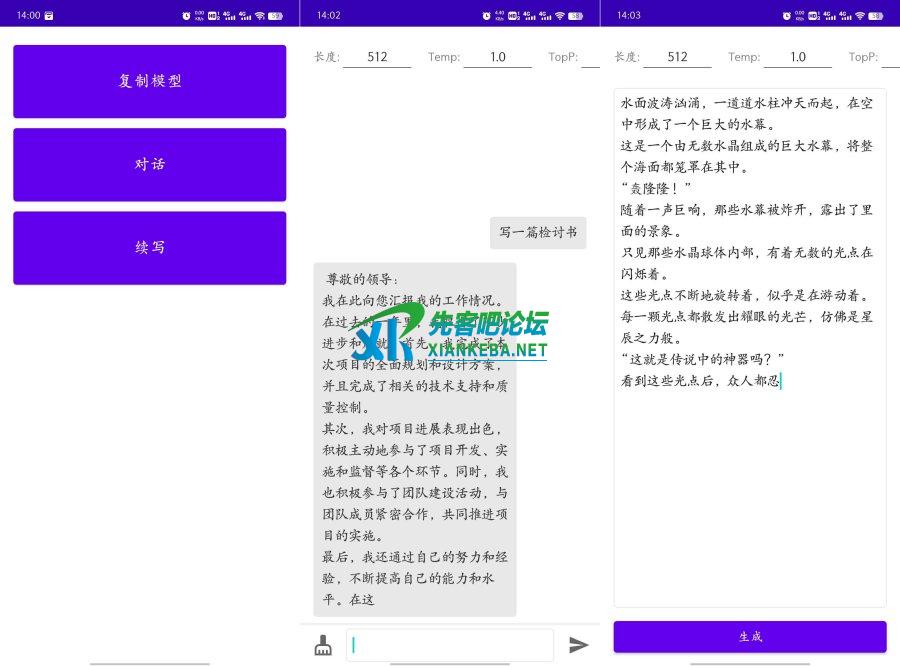
Task: Click the XIANKEBA.NET watermark logo
Action: tap(452, 336)
